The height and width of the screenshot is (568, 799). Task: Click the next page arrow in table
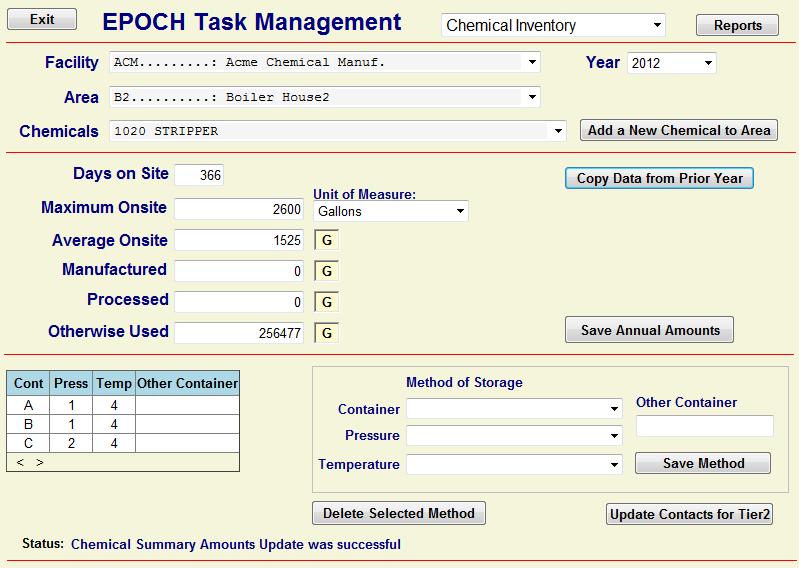tap(40, 462)
